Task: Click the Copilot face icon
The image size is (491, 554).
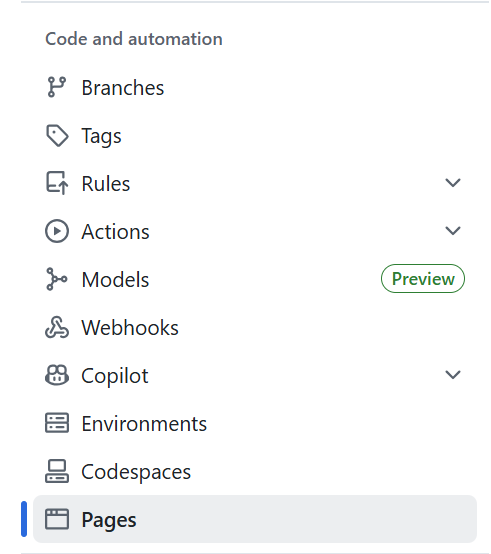Action: 57,375
